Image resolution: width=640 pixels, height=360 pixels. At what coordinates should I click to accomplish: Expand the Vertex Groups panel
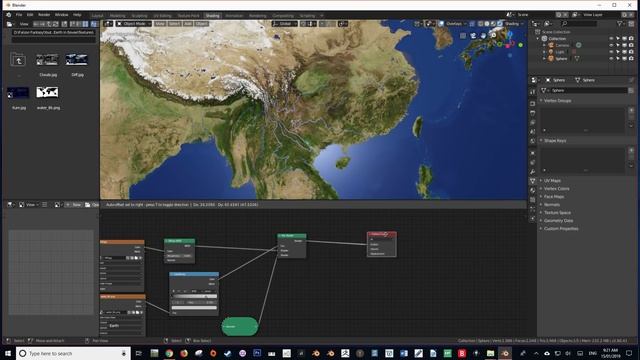click(557, 100)
